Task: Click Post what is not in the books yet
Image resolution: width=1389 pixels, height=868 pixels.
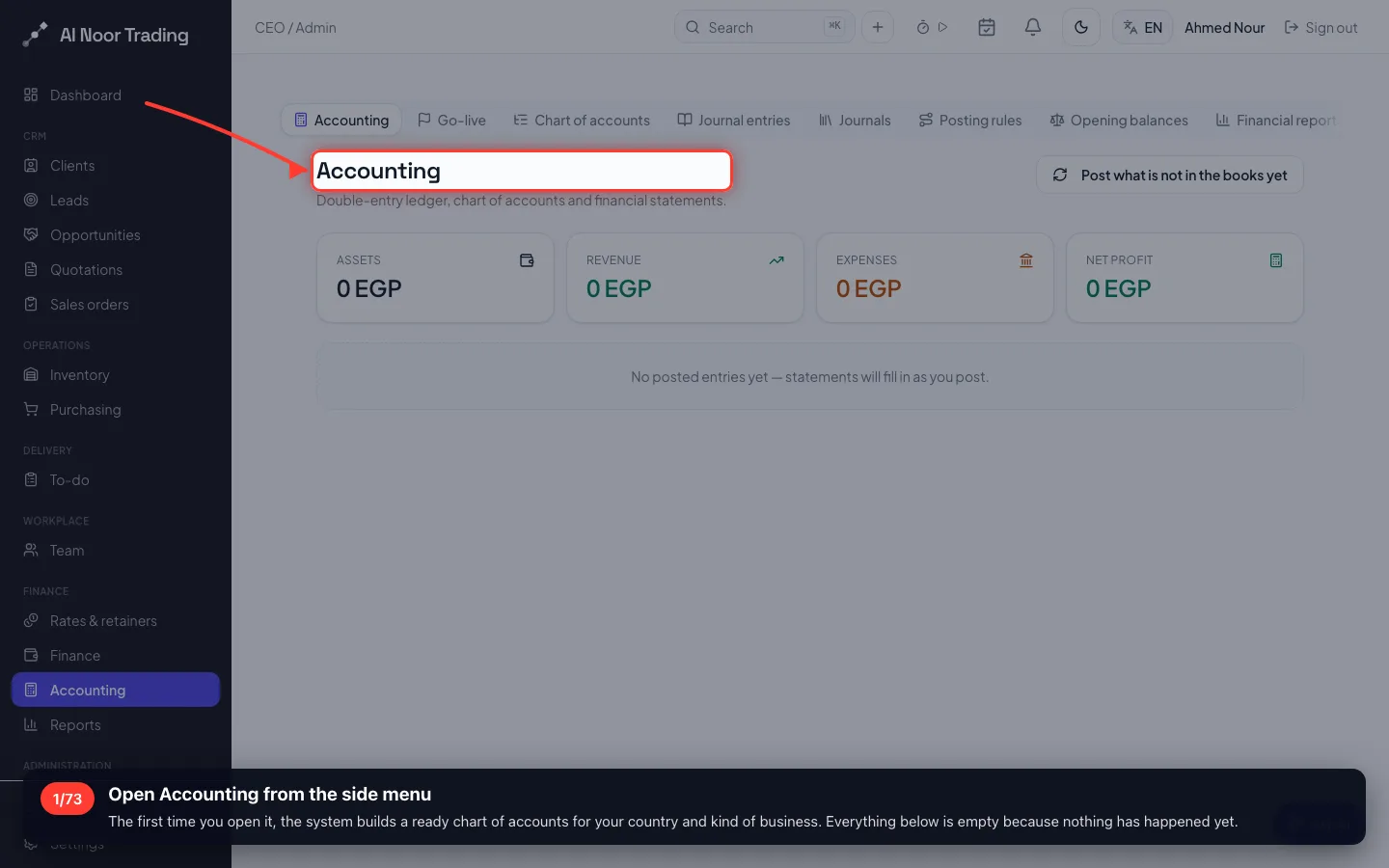Action: pyautogui.click(x=1170, y=175)
